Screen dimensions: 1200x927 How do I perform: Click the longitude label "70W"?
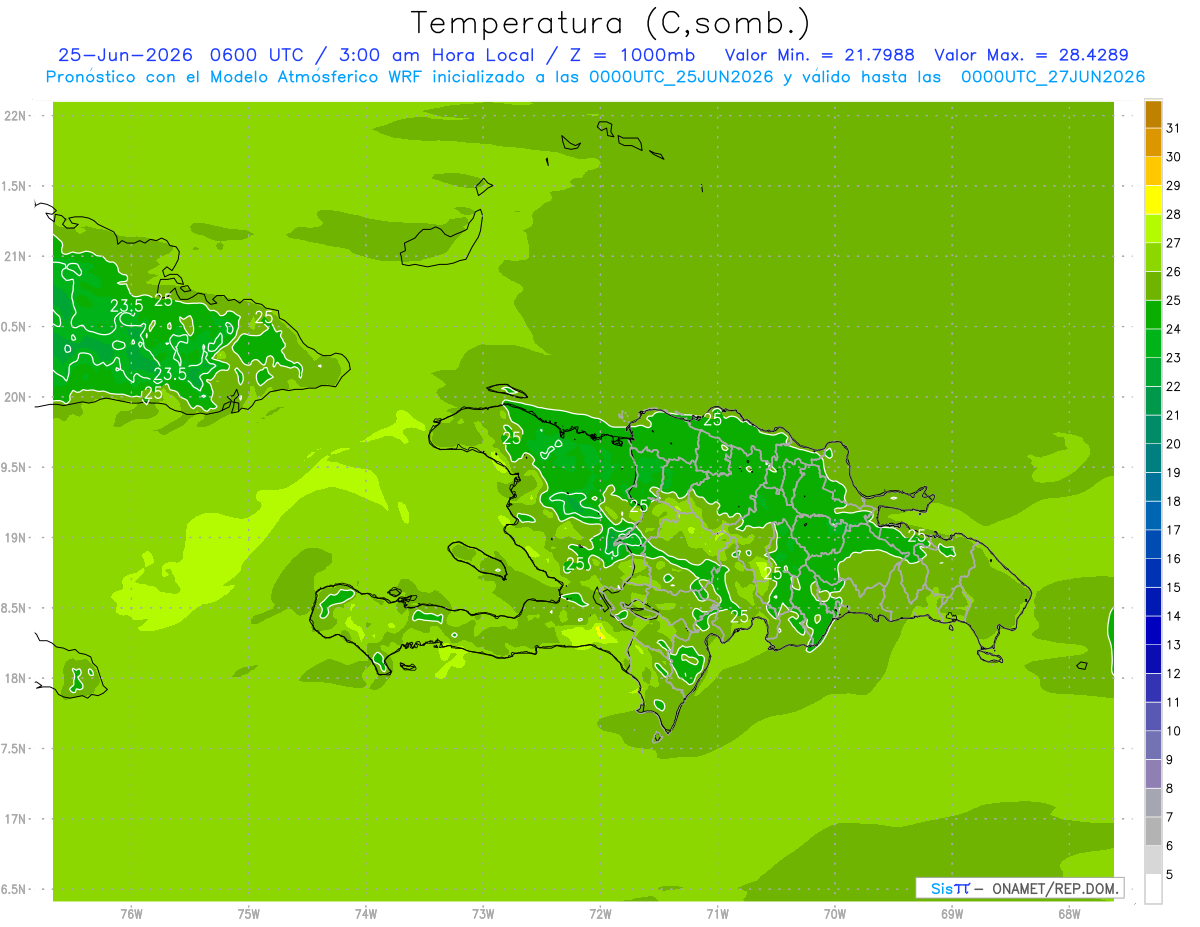[835, 913]
